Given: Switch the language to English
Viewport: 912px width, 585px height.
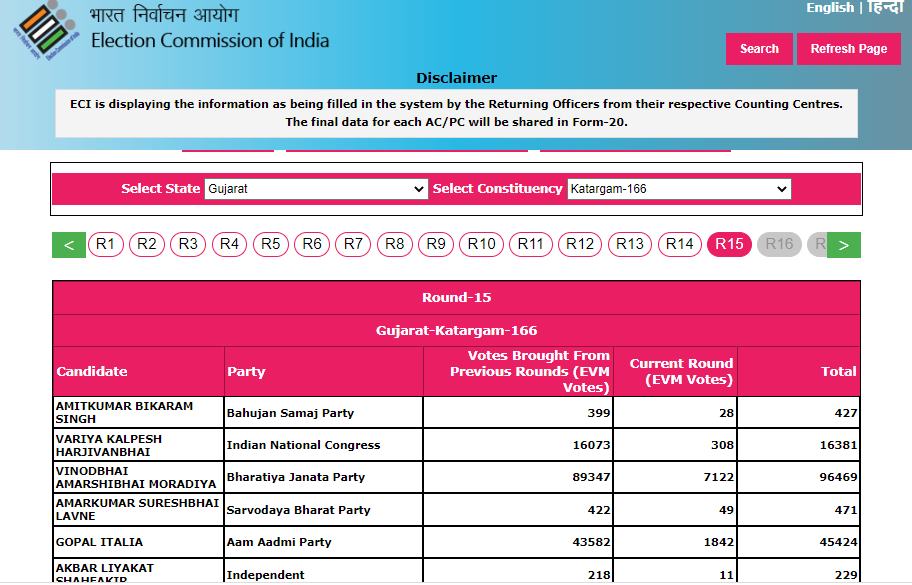Looking at the screenshot, I should point(829,8).
